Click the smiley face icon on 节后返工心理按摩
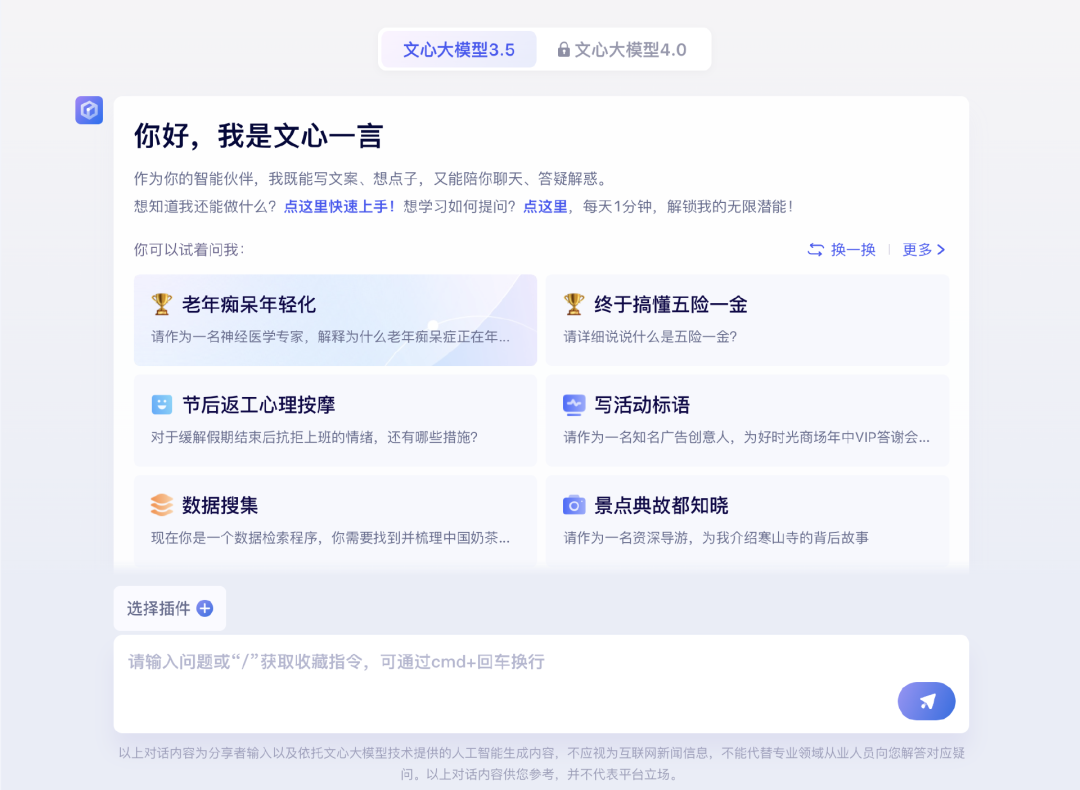Image resolution: width=1080 pixels, height=790 pixels. pyautogui.click(x=162, y=404)
